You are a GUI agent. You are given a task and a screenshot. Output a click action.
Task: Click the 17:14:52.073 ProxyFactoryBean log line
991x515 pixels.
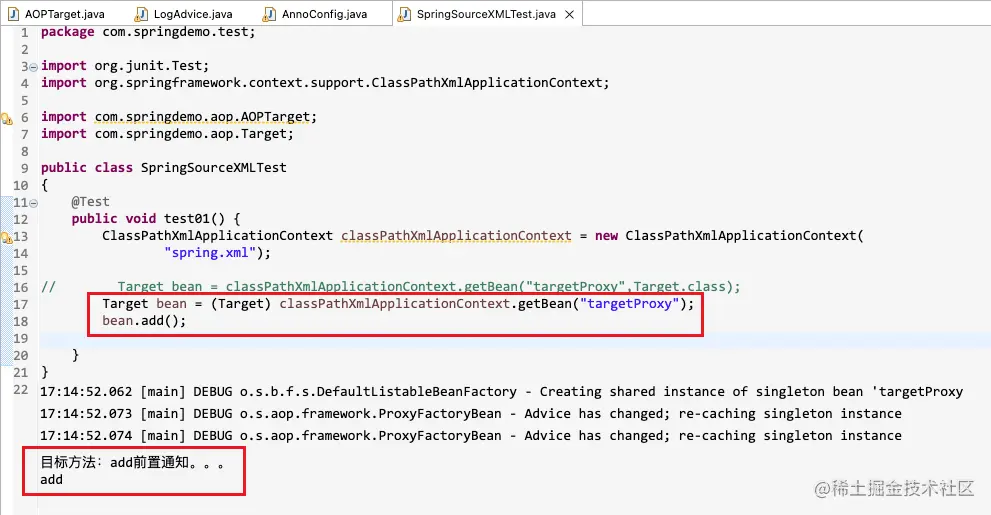click(x=471, y=414)
